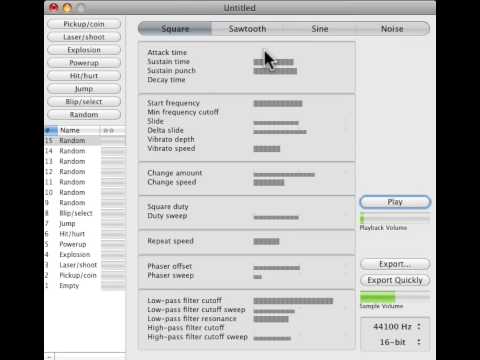The height and width of the screenshot is (360, 480).
Task: Click the Phaser sweep slider bar
Action: pos(258,277)
